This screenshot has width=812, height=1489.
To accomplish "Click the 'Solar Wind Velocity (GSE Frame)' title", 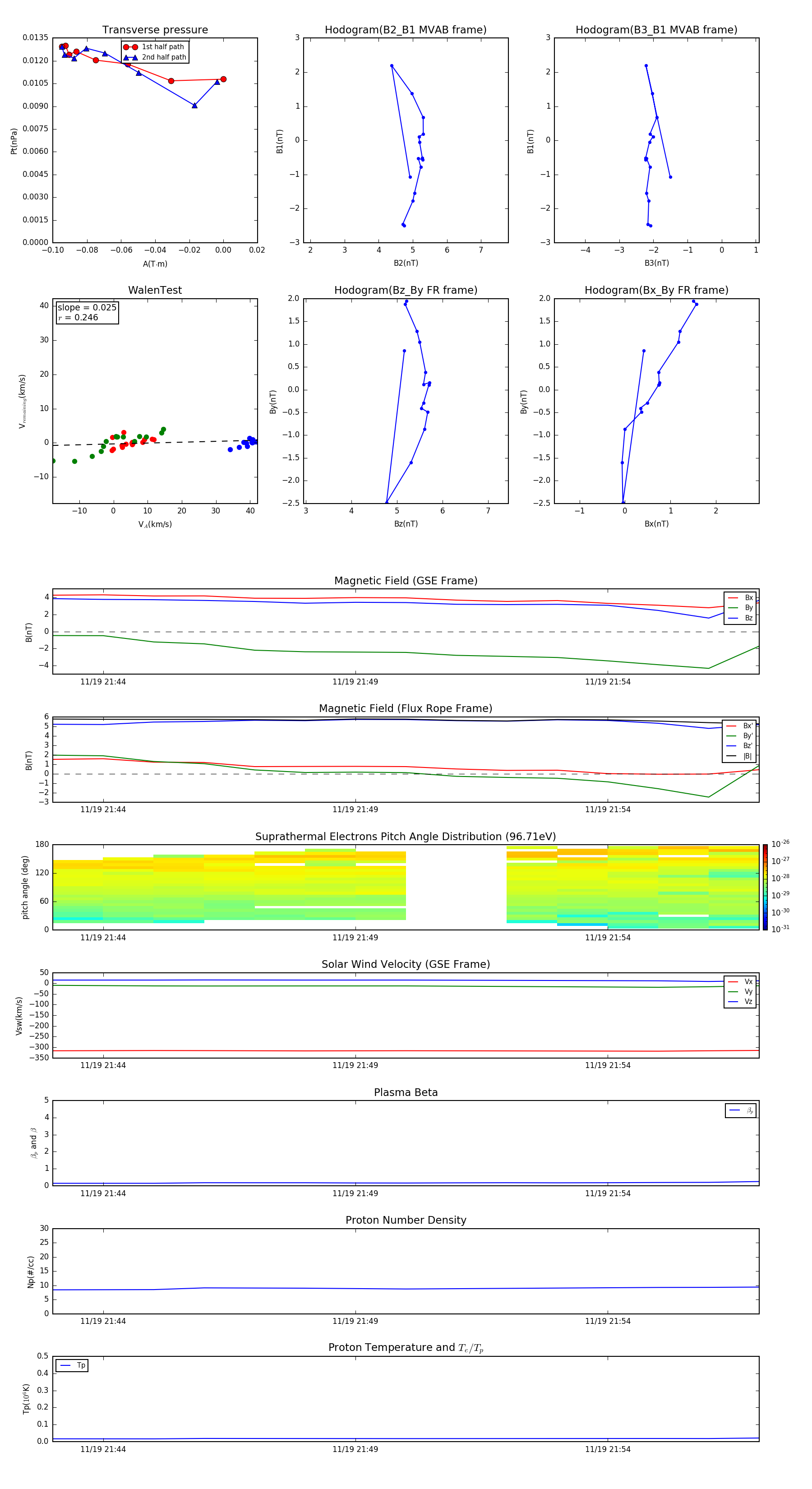I will (406, 964).
